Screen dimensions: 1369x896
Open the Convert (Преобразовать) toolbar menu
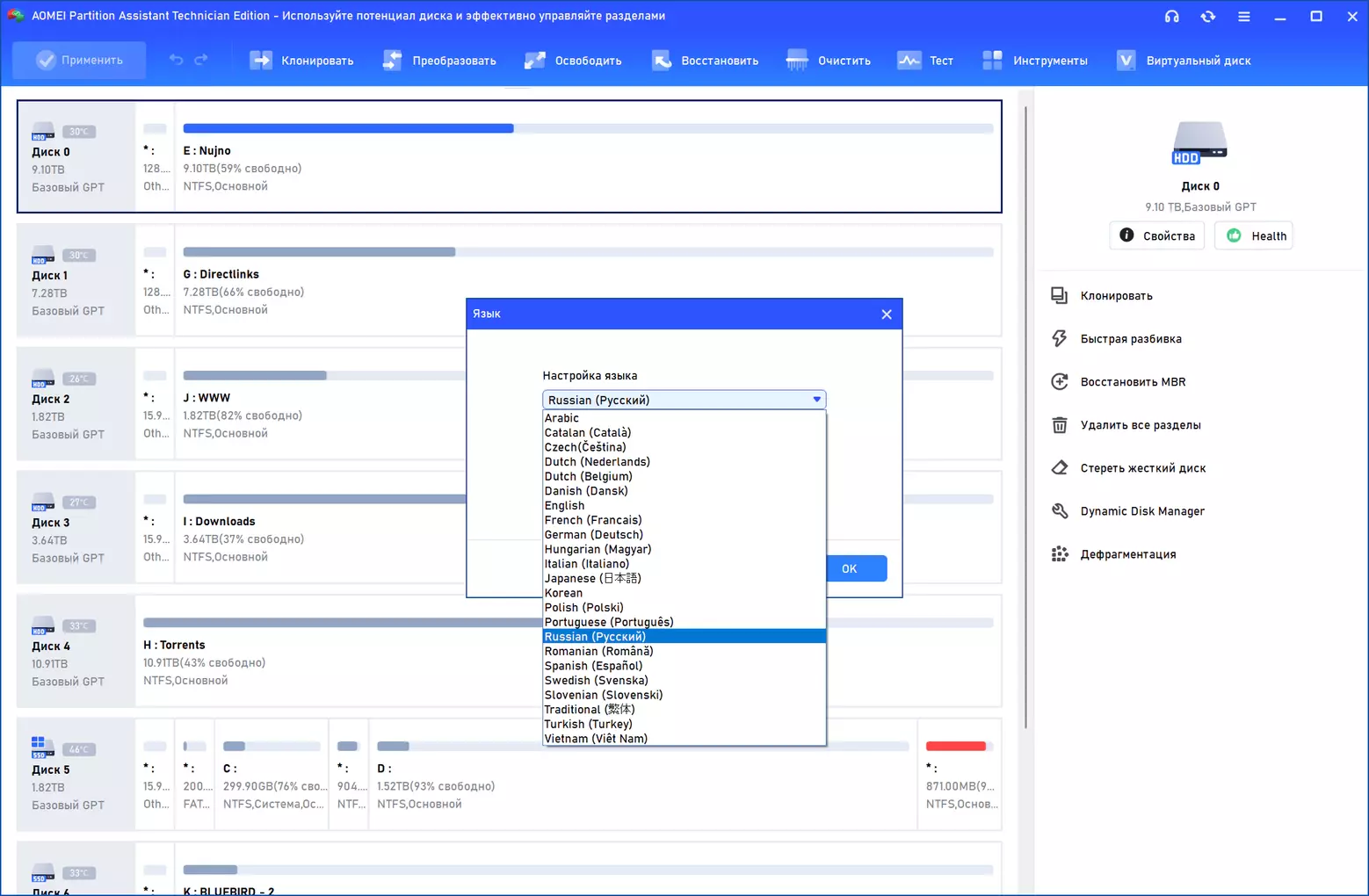(x=439, y=61)
